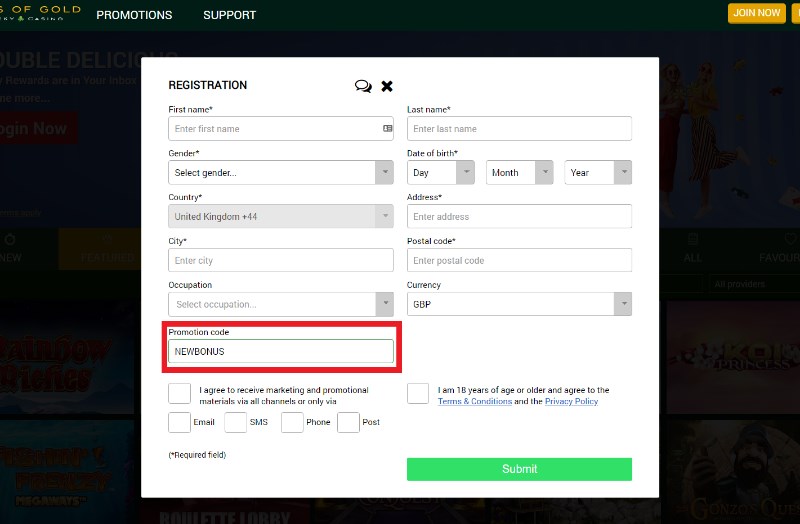This screenshot has width=800, height=524.
Task: Switch to the FAVOURITES games tab
Action: (779, 249)
